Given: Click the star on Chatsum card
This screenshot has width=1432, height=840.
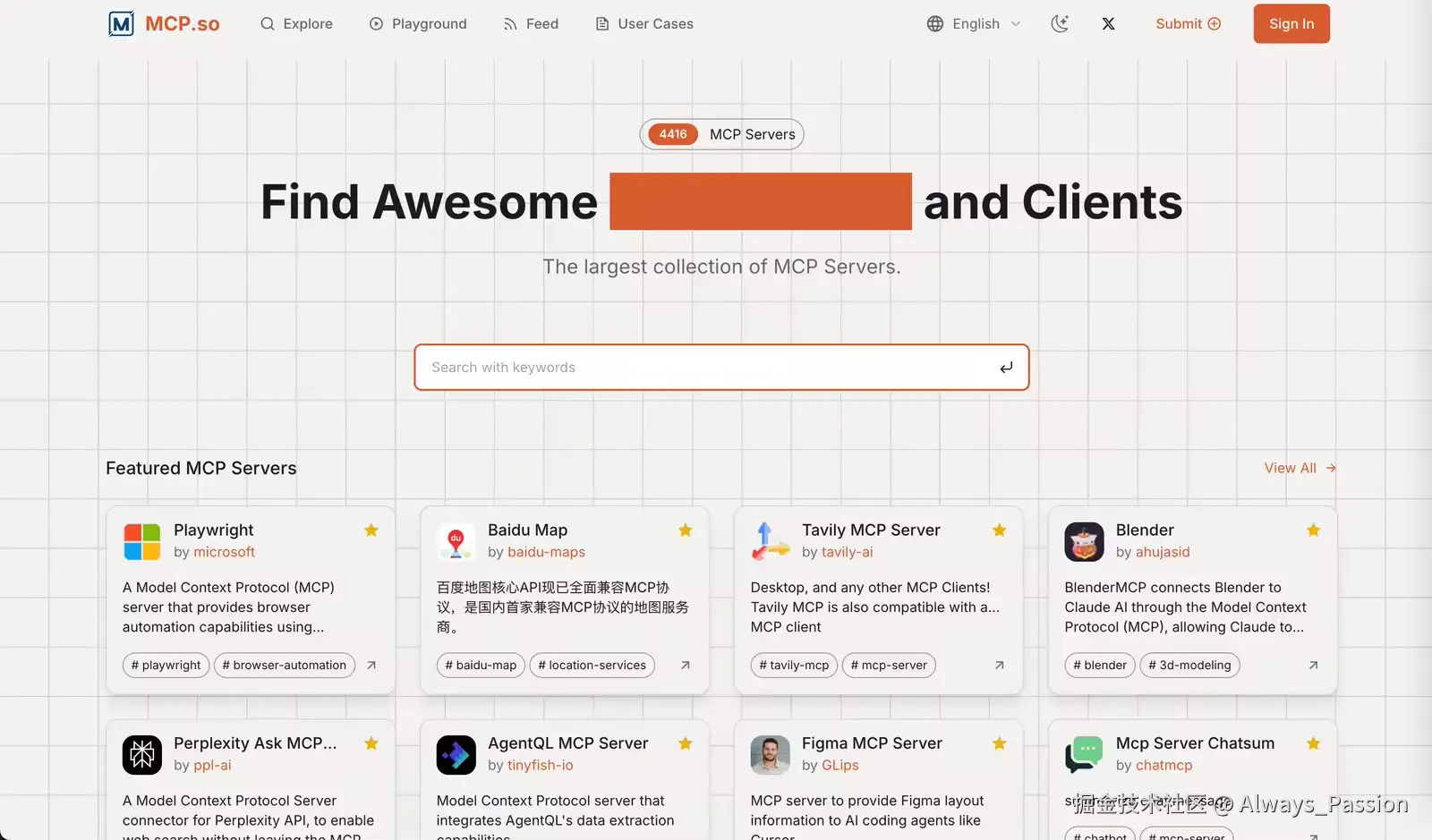Looking at the screenshot, I should pos(1314,743).
